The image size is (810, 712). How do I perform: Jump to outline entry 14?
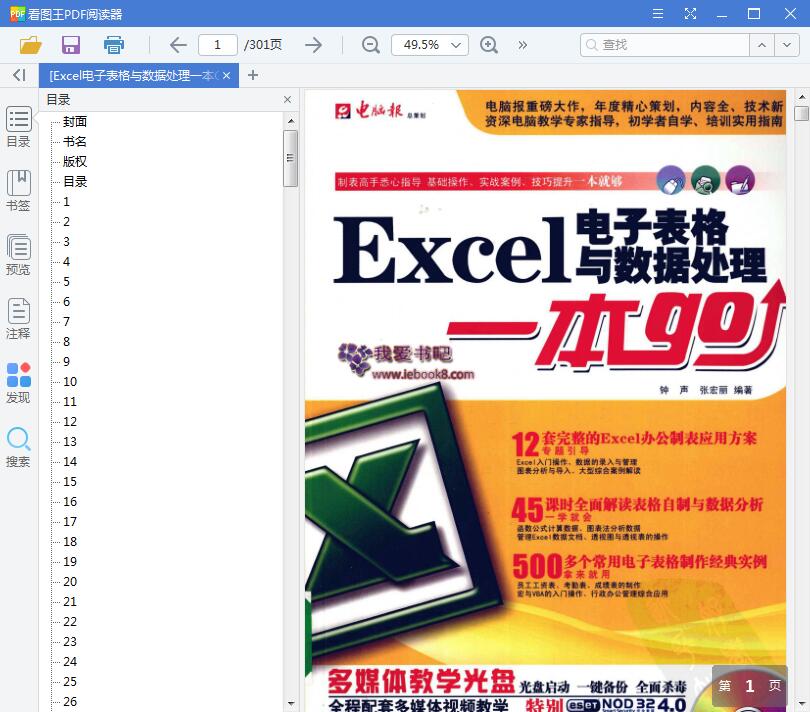(70, 461)
